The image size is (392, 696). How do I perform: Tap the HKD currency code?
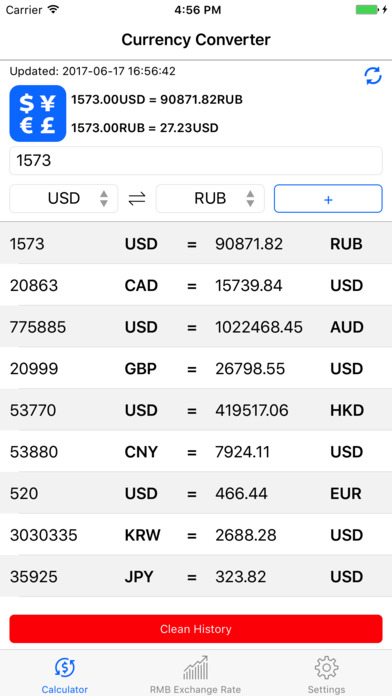click(347, 410)
